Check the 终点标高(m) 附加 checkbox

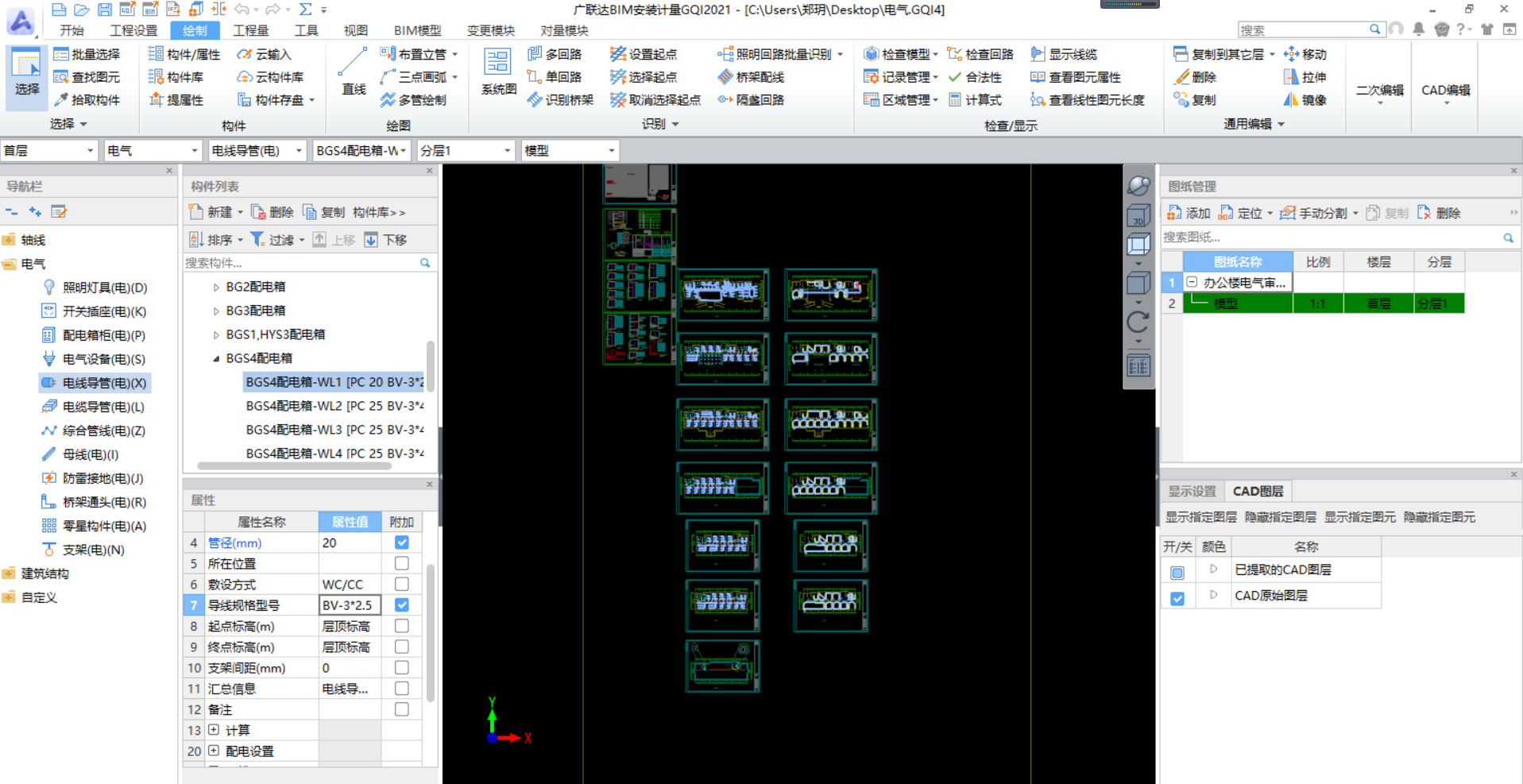click(x=402, y=647)
